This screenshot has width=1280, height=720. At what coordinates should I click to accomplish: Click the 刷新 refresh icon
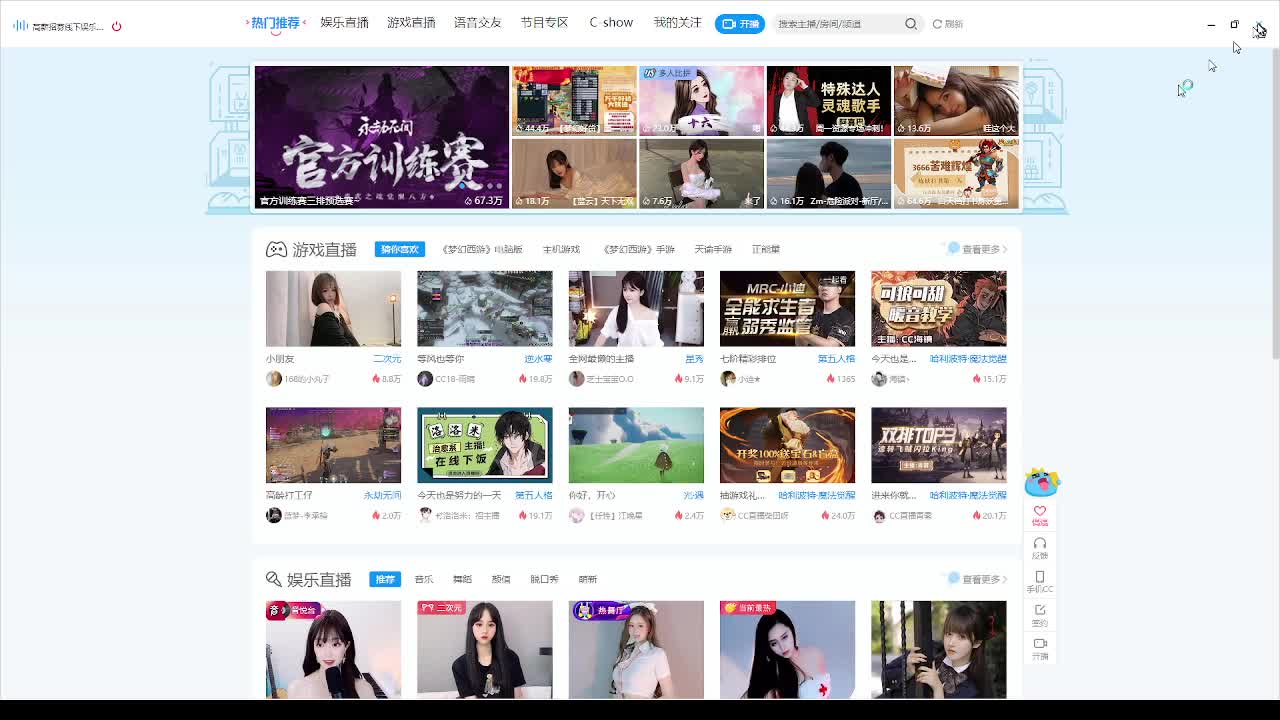click(937, 24)
